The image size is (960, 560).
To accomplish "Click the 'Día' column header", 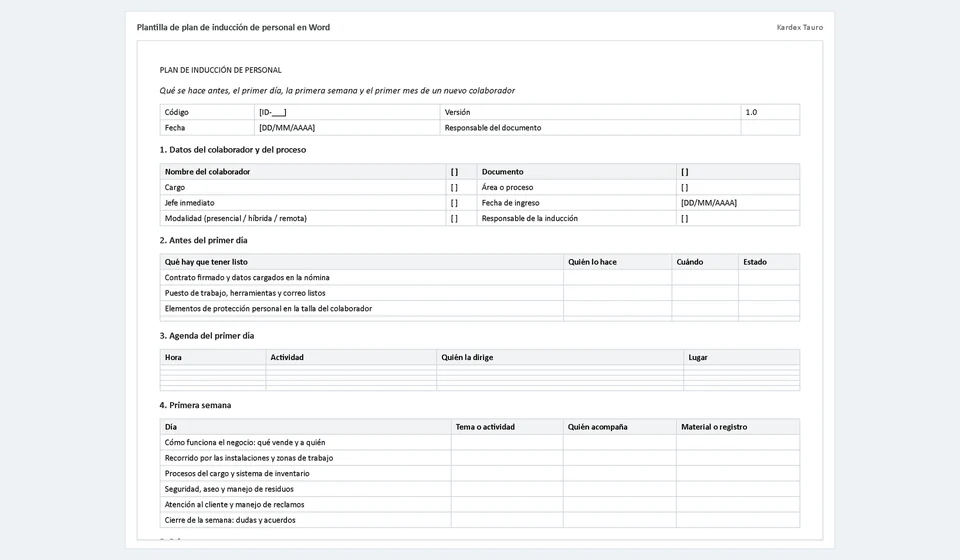I will [306, 427].
